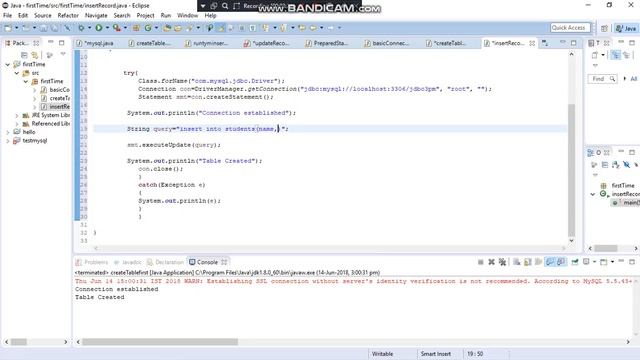
Task: Click the New file wizard icon
Action: 8,28
